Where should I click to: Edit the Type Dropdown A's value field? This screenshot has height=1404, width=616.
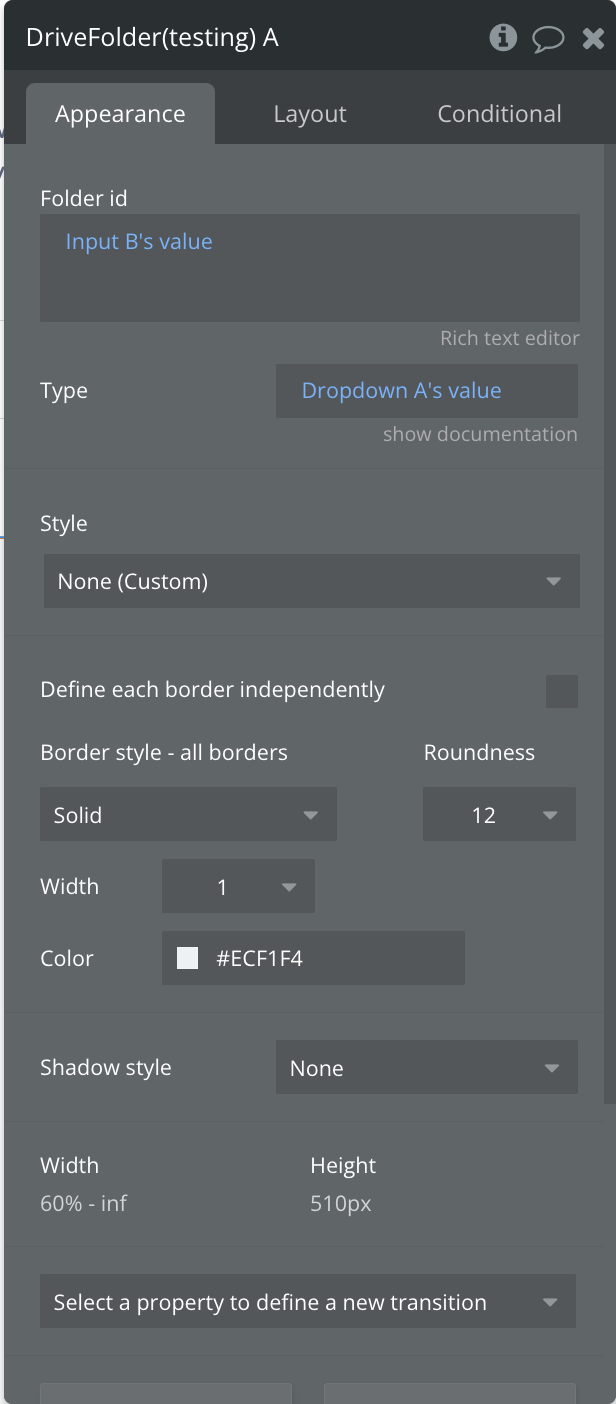[426, 390]
